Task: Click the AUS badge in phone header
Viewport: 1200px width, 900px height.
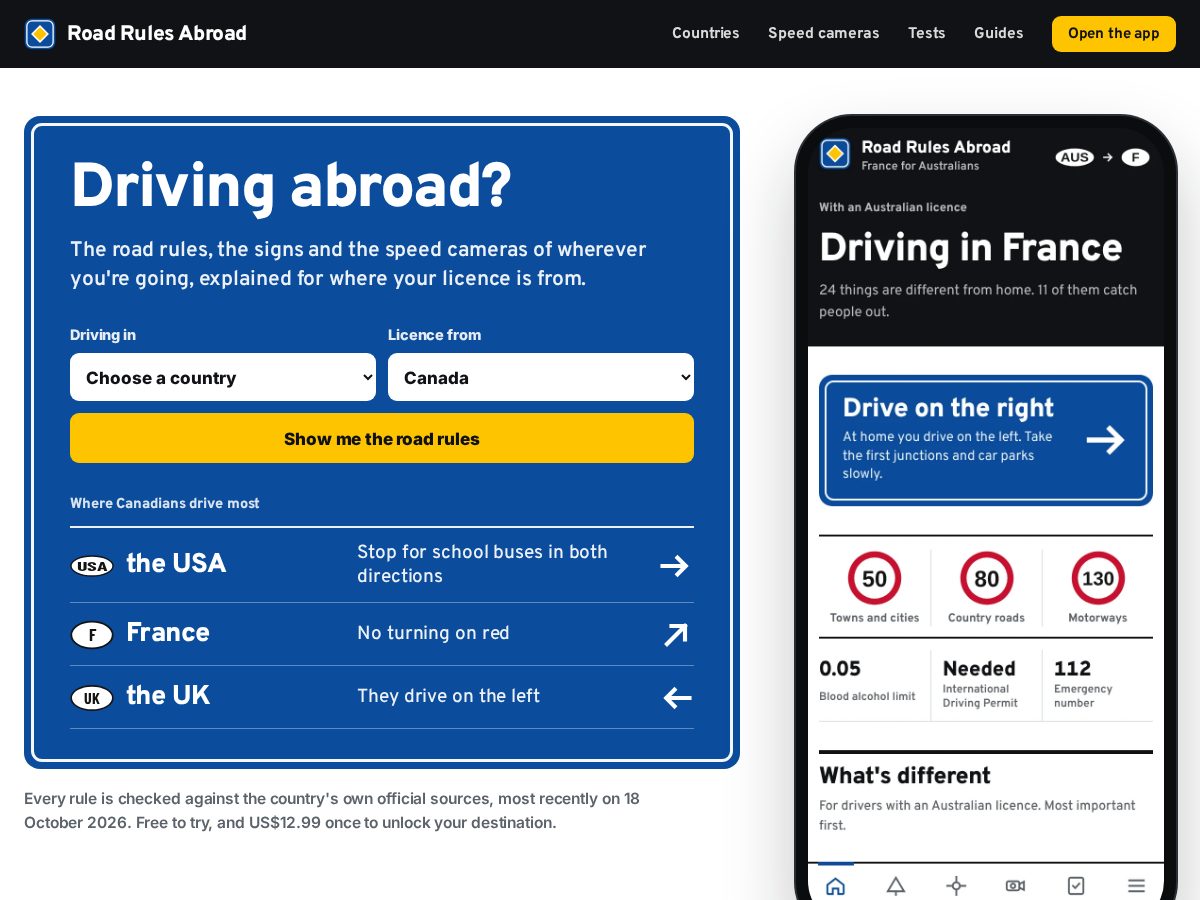Action: click(x=1075, y=157)
